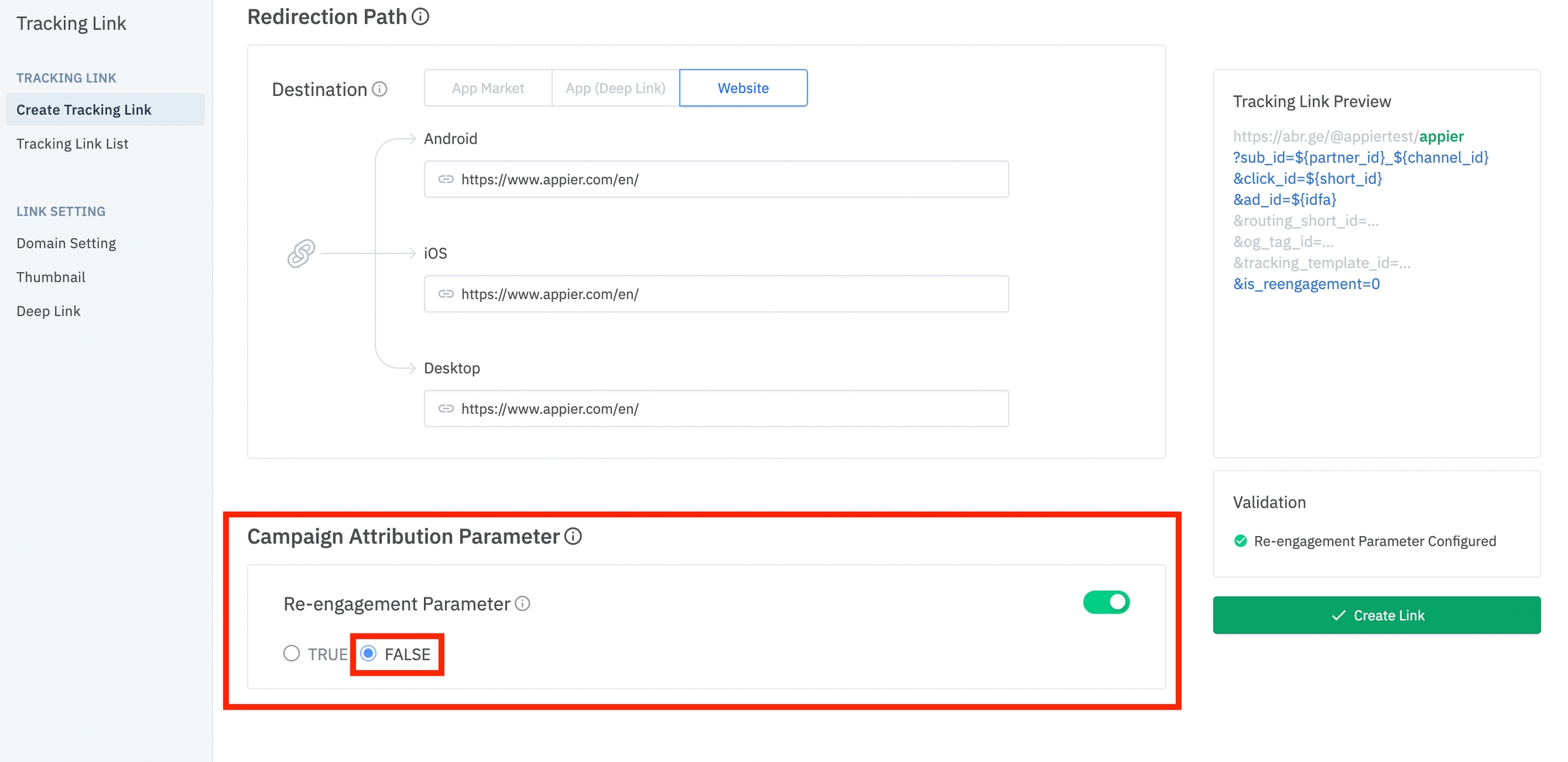This screenshot has height=762, width=1568.
Task: Click link icon in Android URL field
Action: [x=446, y=179]
